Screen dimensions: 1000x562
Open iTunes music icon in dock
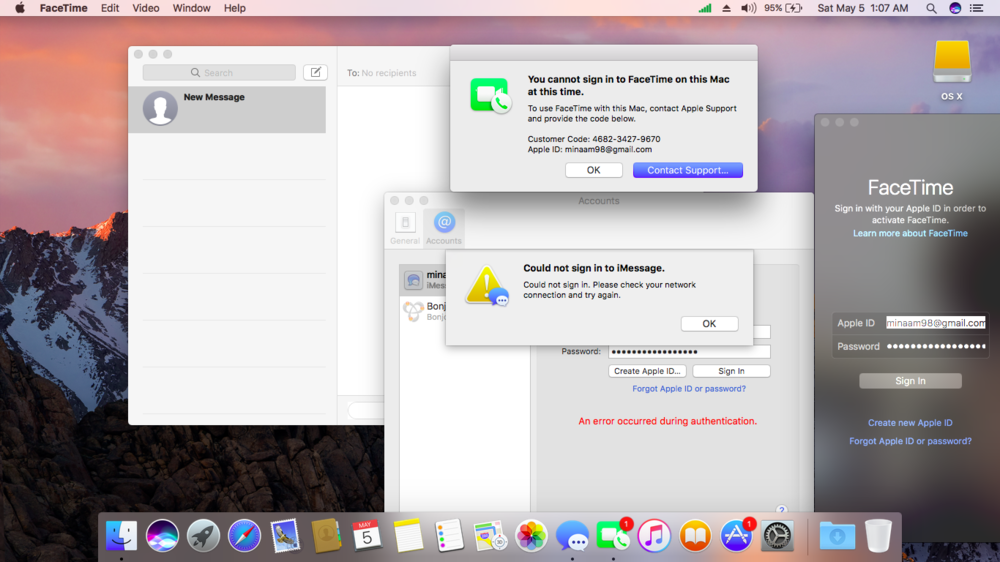tap(654, 535)
